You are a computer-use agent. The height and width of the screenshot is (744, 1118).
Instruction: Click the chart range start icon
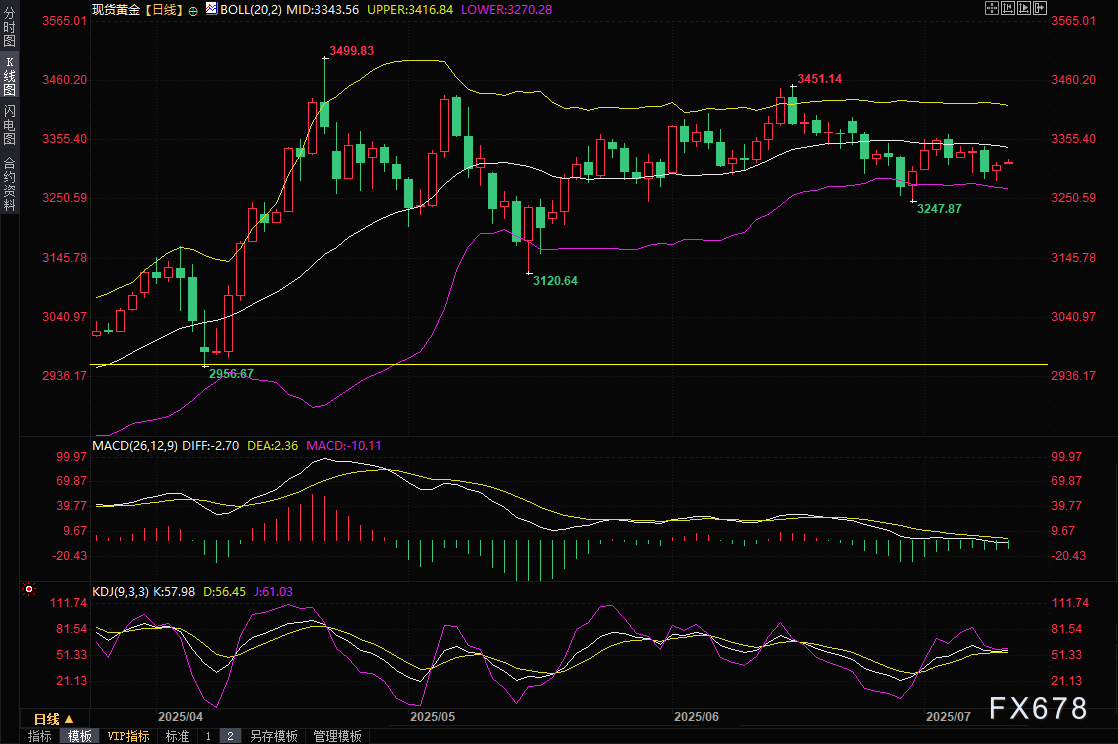1007,8
